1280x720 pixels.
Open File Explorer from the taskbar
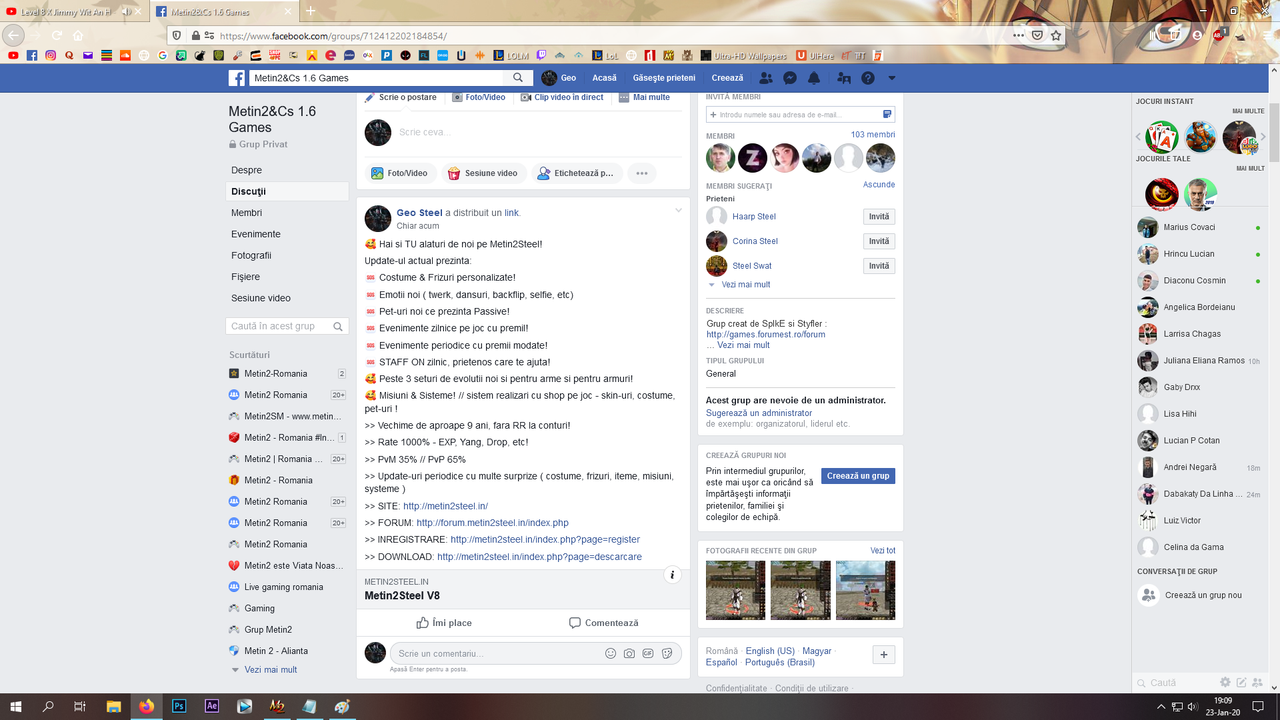point(114,706)
